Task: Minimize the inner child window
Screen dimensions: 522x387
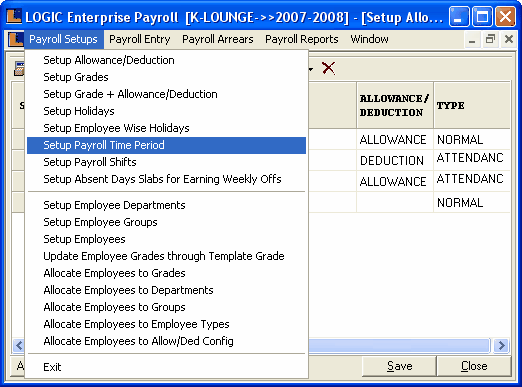Action: pyautogui.click(x=472, y=39)
